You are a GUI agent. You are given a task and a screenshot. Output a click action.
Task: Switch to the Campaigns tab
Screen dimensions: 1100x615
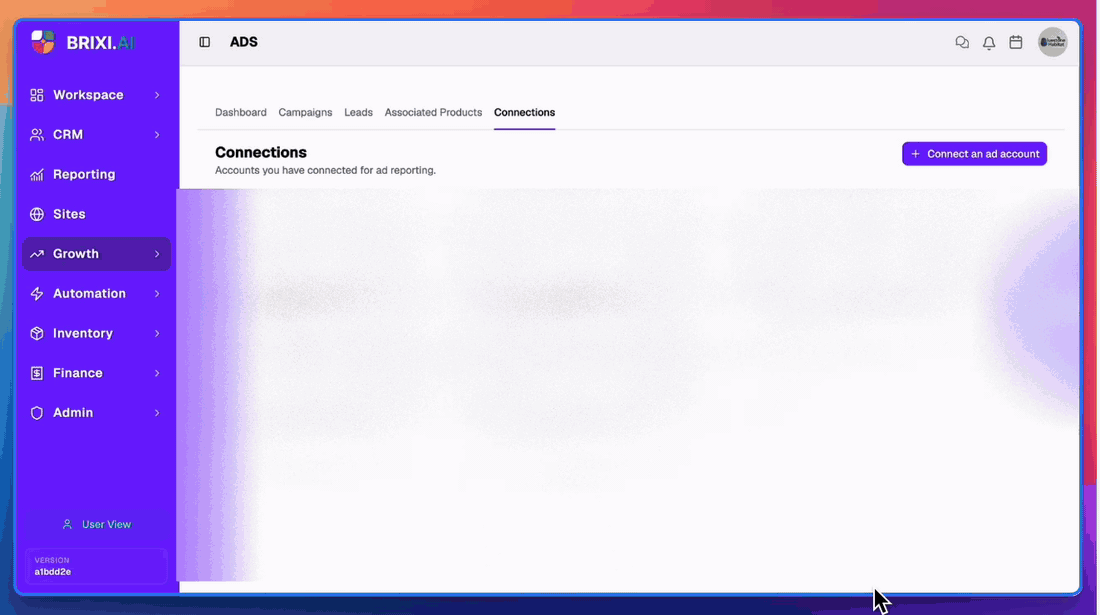point(305,112)
